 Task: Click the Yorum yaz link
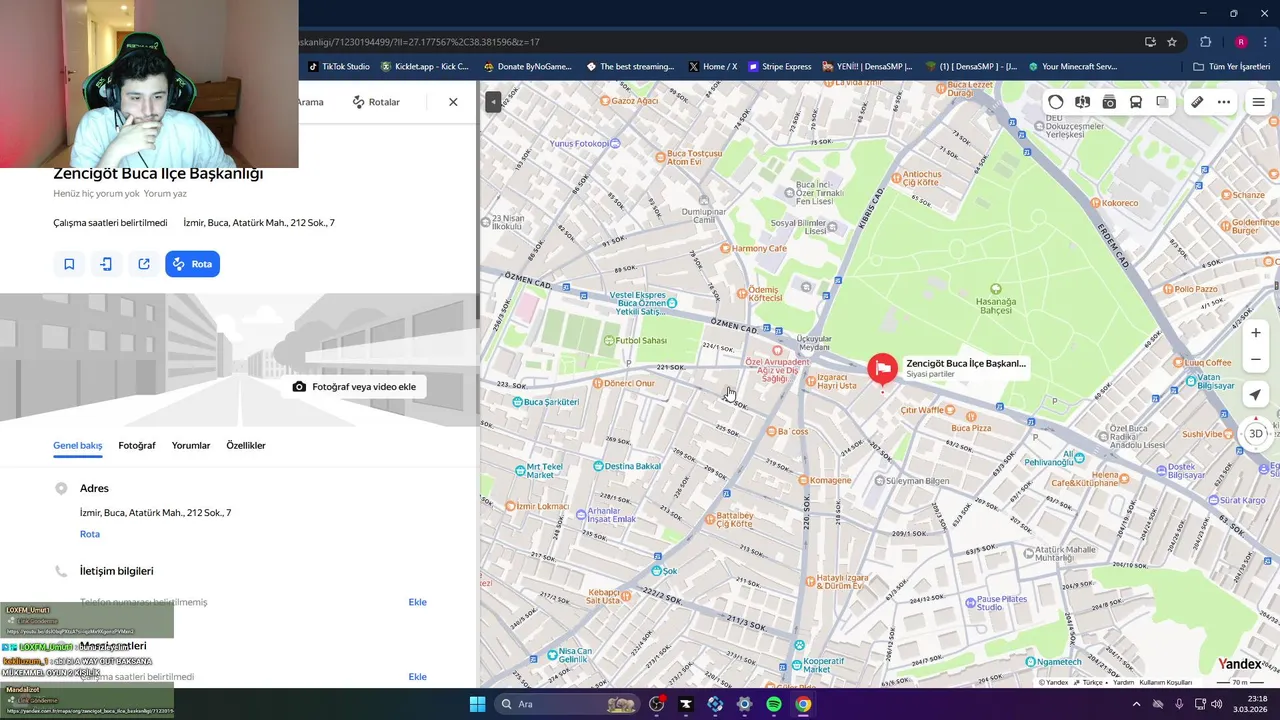165,194
